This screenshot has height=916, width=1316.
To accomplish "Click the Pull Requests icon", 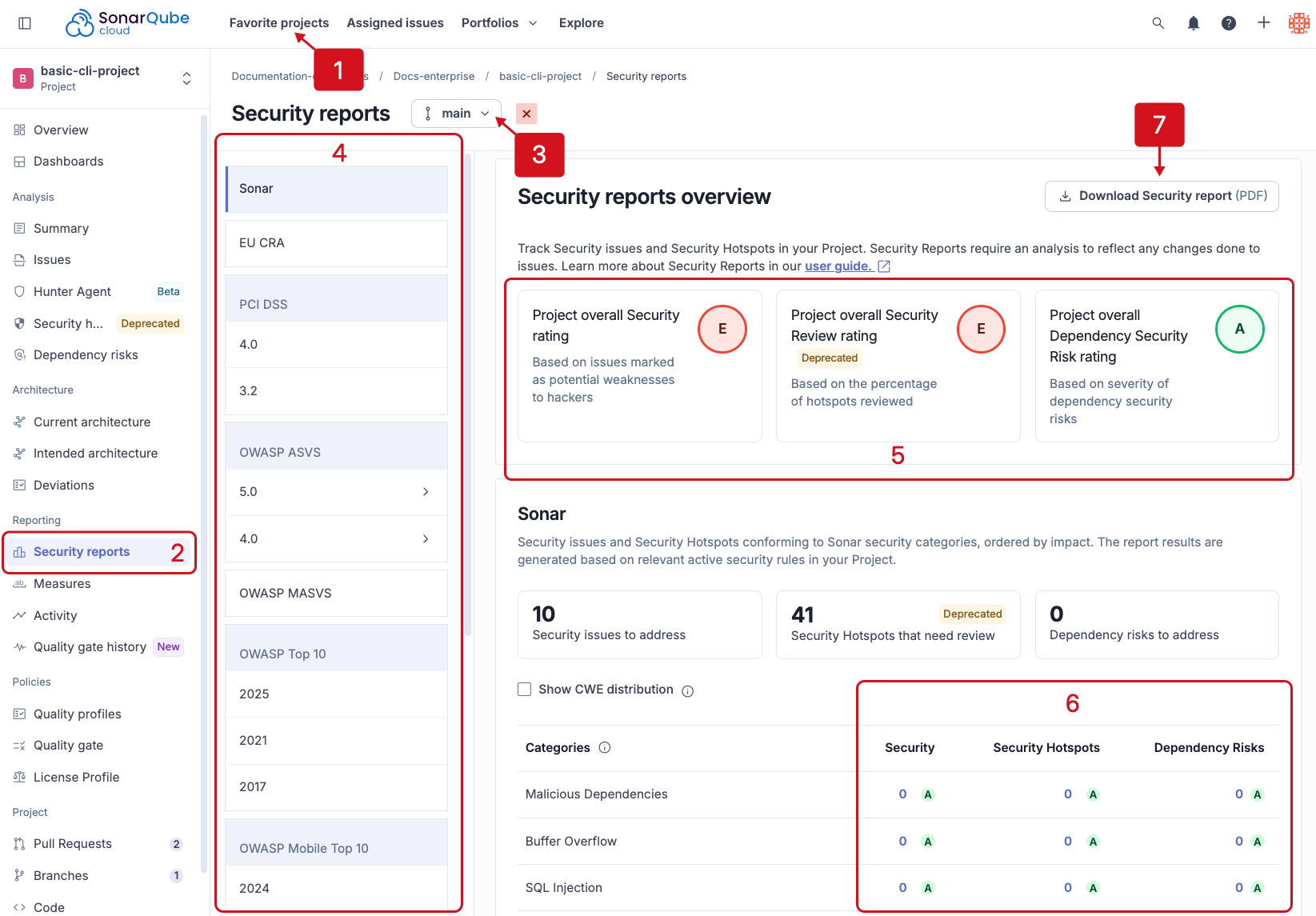I will pos(20,844).
